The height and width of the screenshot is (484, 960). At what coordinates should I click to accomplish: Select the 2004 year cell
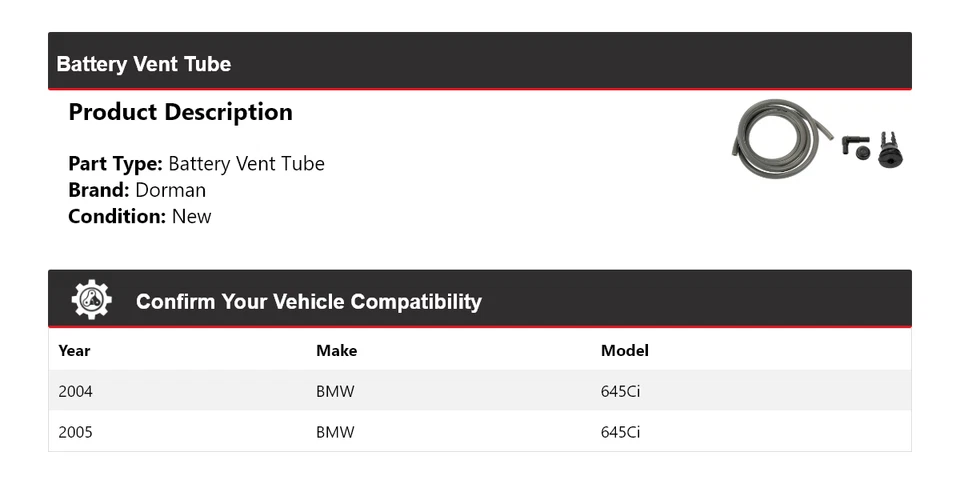click(75, 391)
